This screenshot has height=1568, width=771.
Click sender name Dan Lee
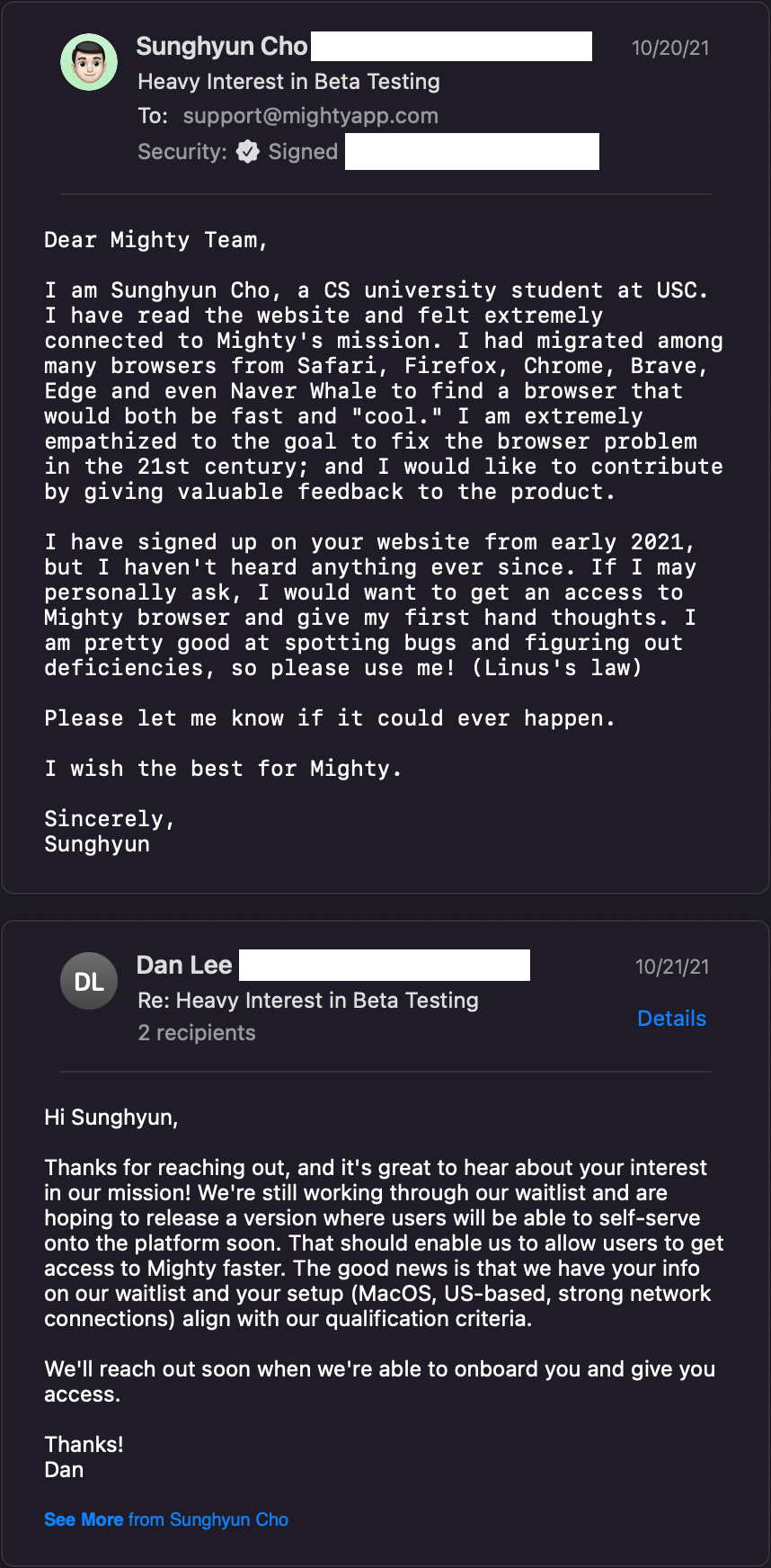[x=184, y=966]
